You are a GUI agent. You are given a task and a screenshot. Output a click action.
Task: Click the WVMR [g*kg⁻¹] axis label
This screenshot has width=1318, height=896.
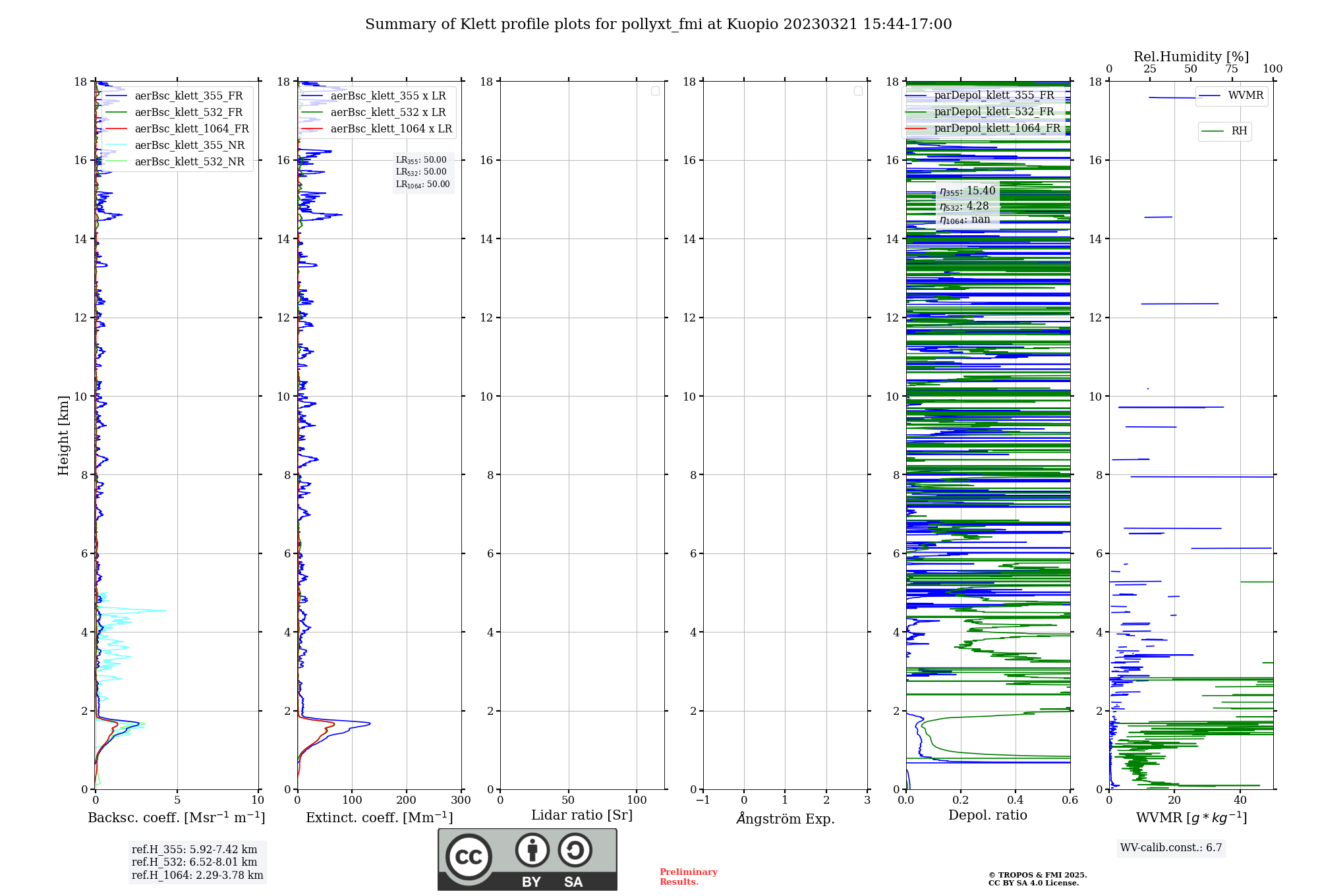point(1191,818)
